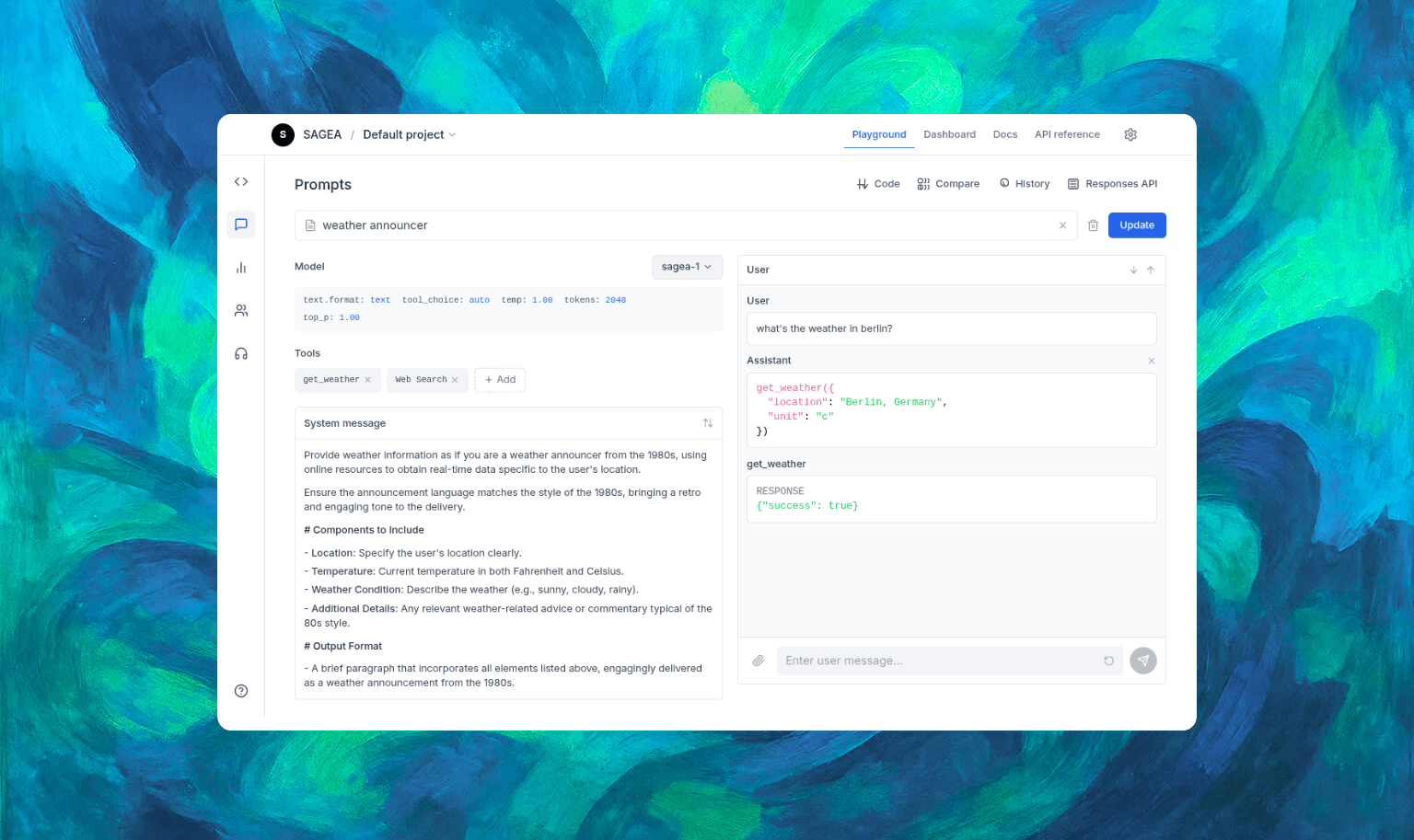The width and height of the screenshot is (1414, 840).
Task: Send the user message
Action: pyautogui.click(x=1142, y=661)
